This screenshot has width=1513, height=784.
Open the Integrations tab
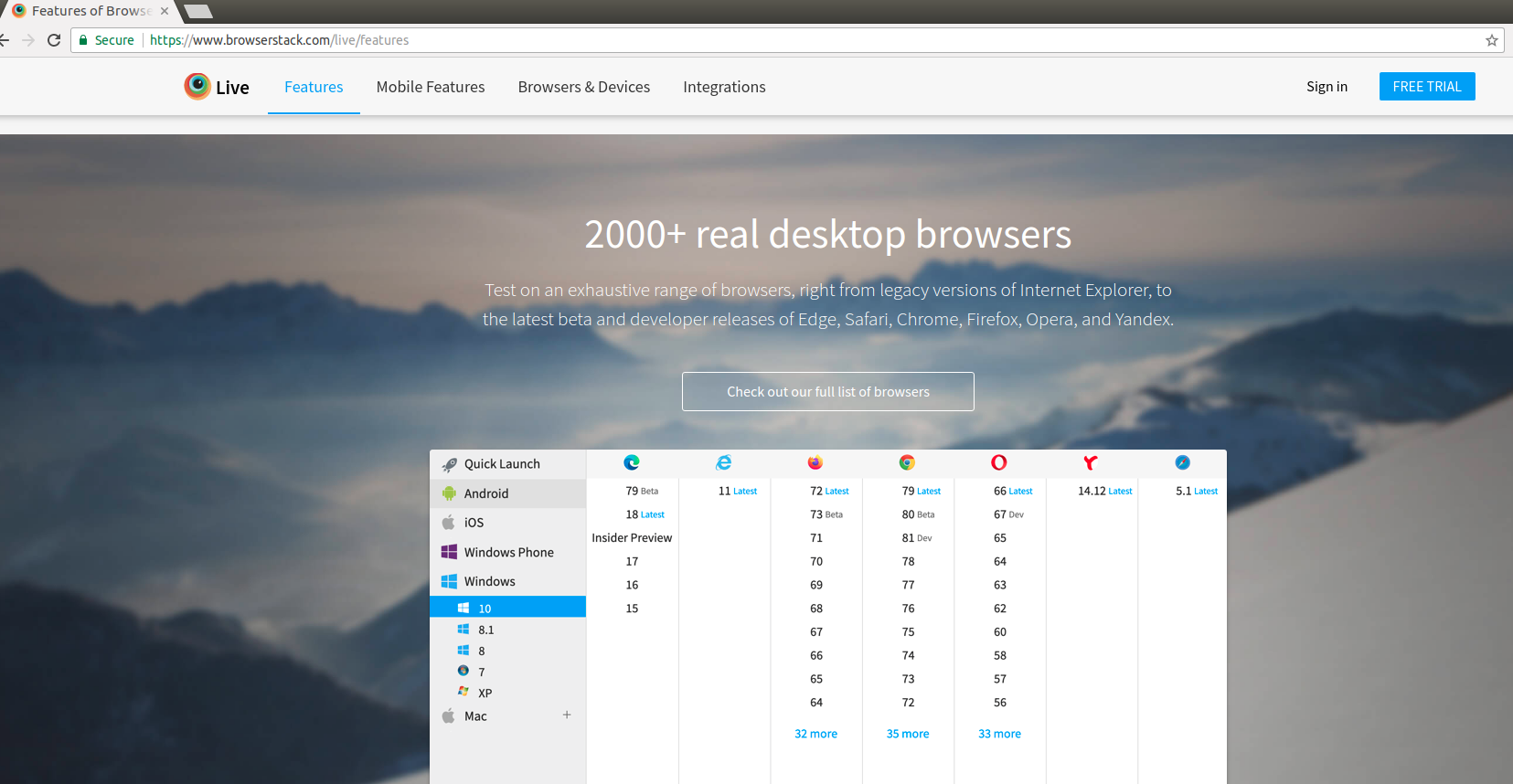click(724, 87)
